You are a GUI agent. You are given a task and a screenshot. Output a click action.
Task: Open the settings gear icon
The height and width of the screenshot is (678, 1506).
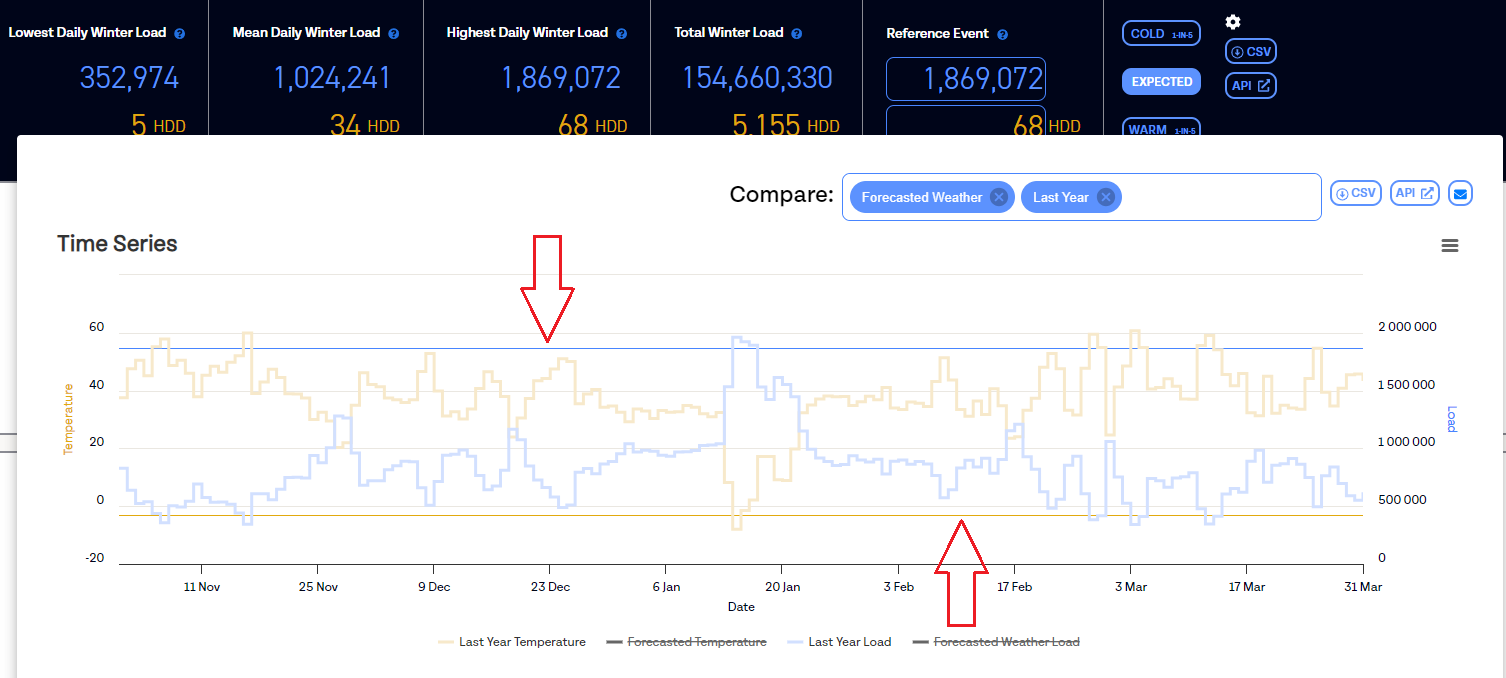click(x=1232, y=22)
